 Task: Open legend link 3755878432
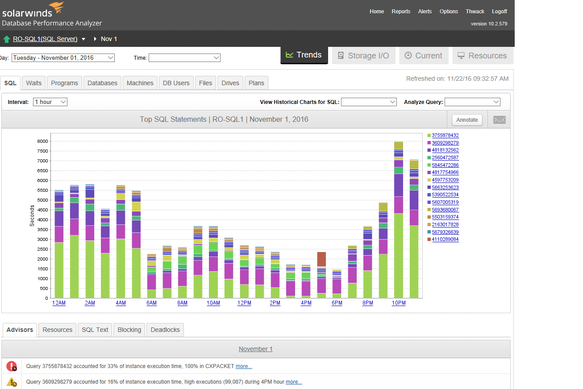tap(445, 135)
